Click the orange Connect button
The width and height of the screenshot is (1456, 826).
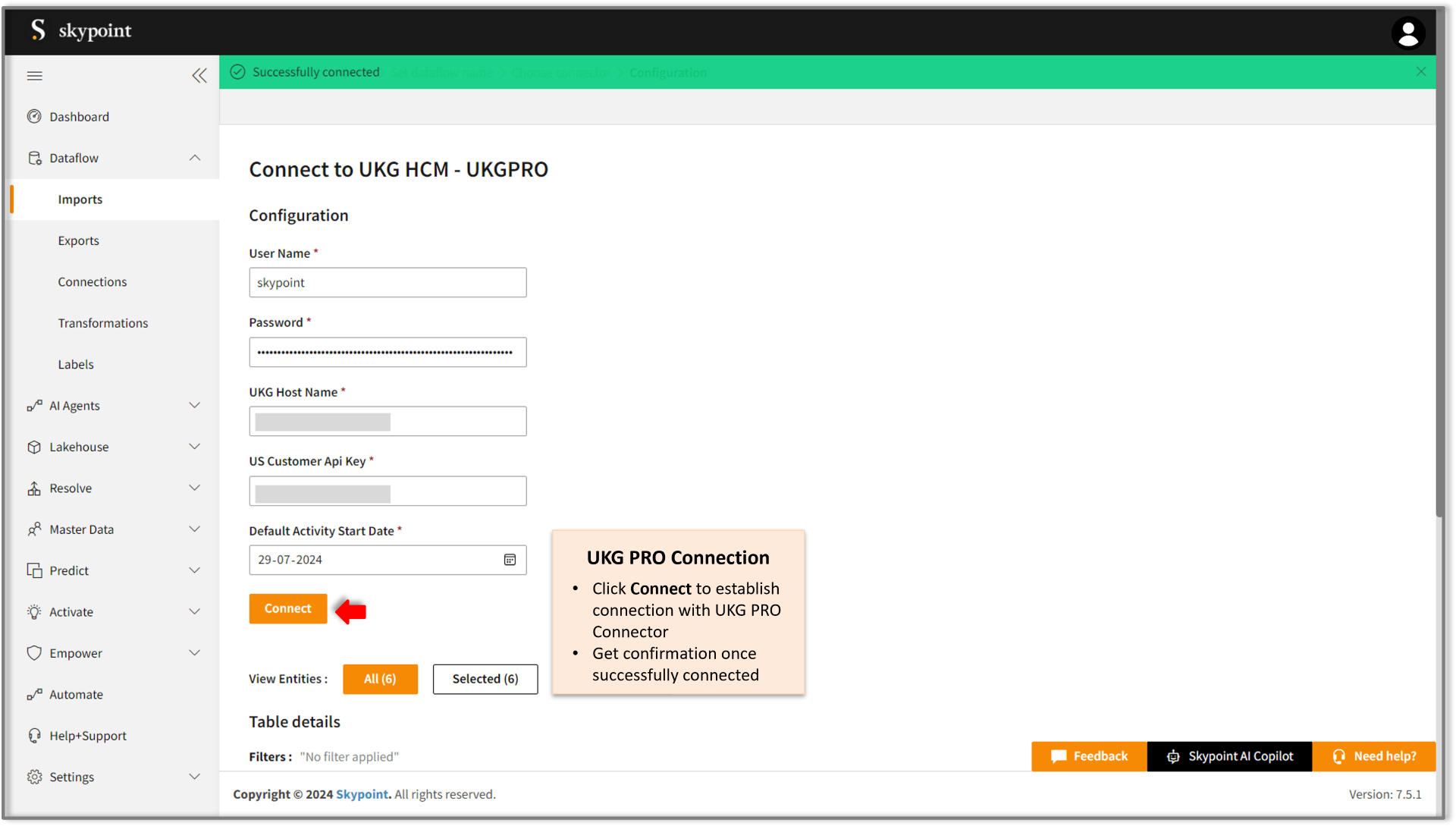tap(288, 608)
